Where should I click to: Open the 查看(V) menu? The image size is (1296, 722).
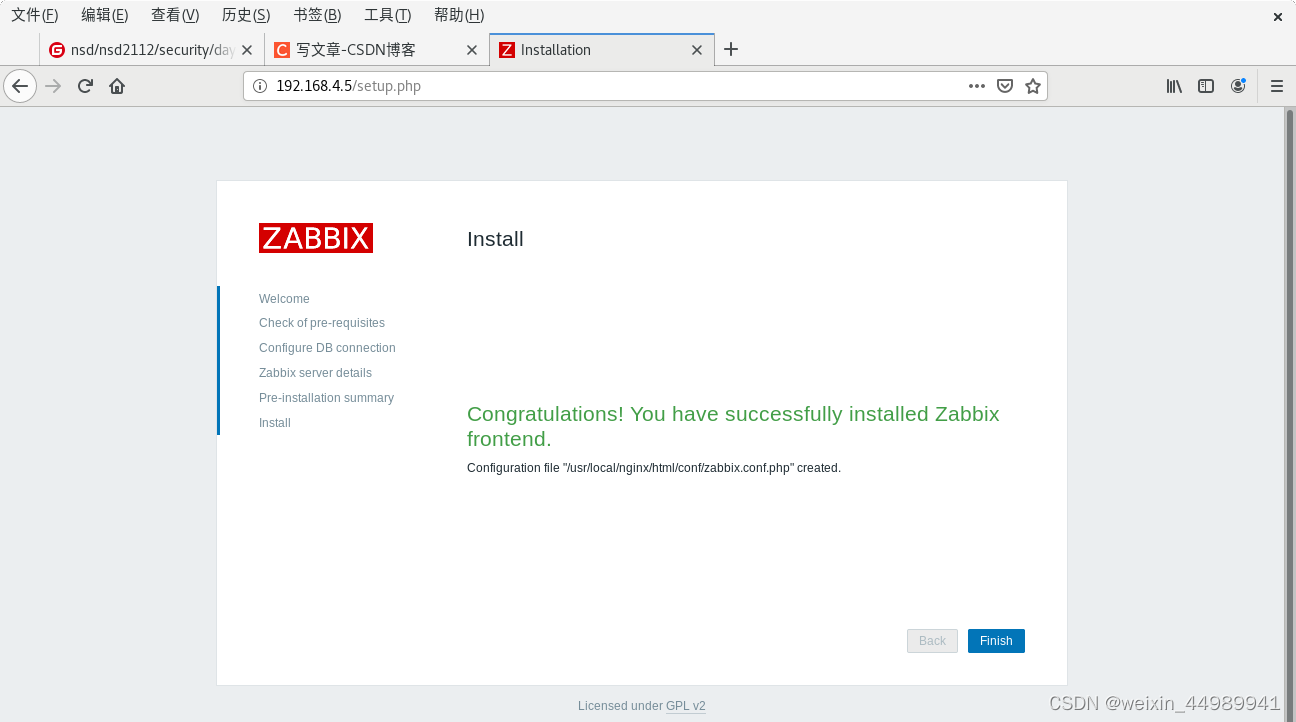click(175, 15)
